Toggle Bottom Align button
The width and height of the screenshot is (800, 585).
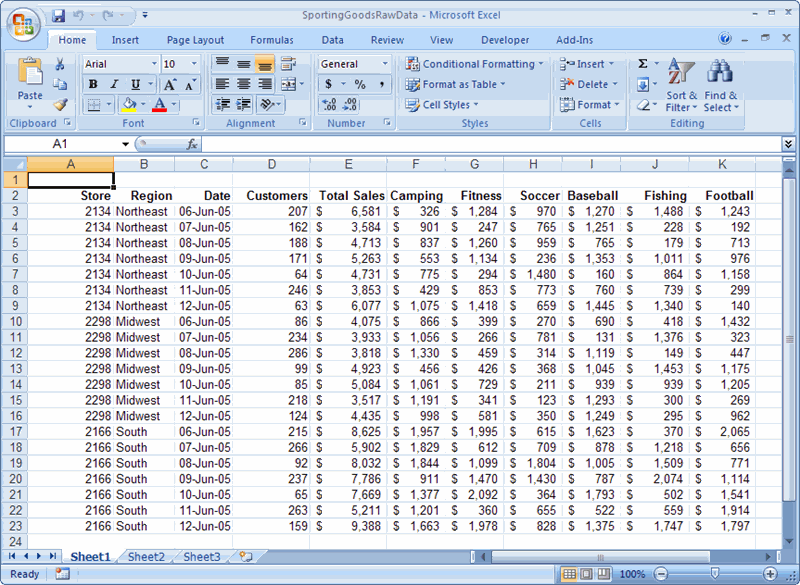[x=265, y=64]
